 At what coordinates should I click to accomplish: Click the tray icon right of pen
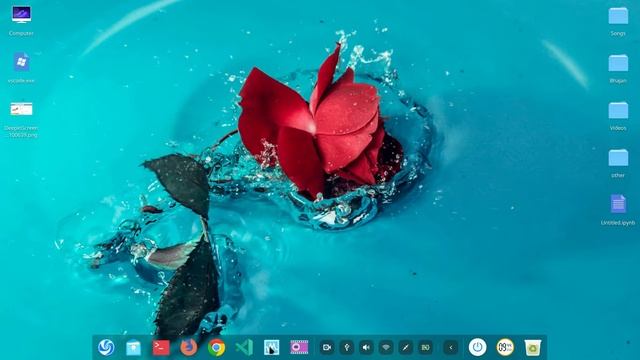[425, 347]
